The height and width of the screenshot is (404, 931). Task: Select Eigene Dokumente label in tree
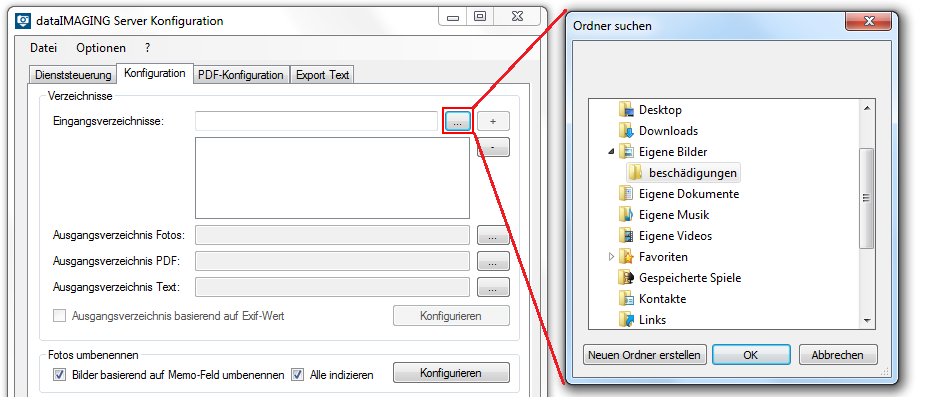(x=689, y=194)
